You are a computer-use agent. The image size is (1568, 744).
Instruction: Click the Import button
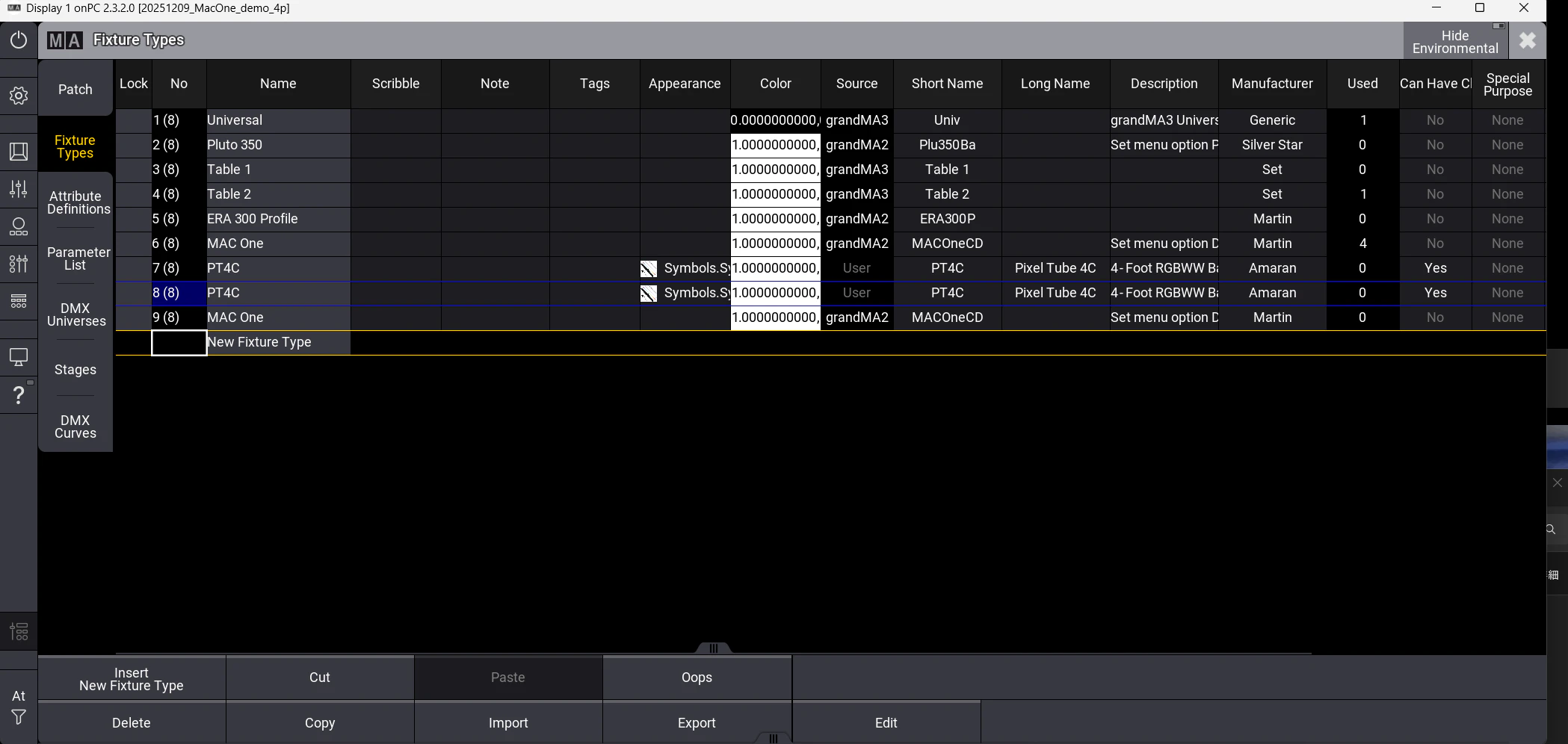pyautogui.click(x=508, y=722)
